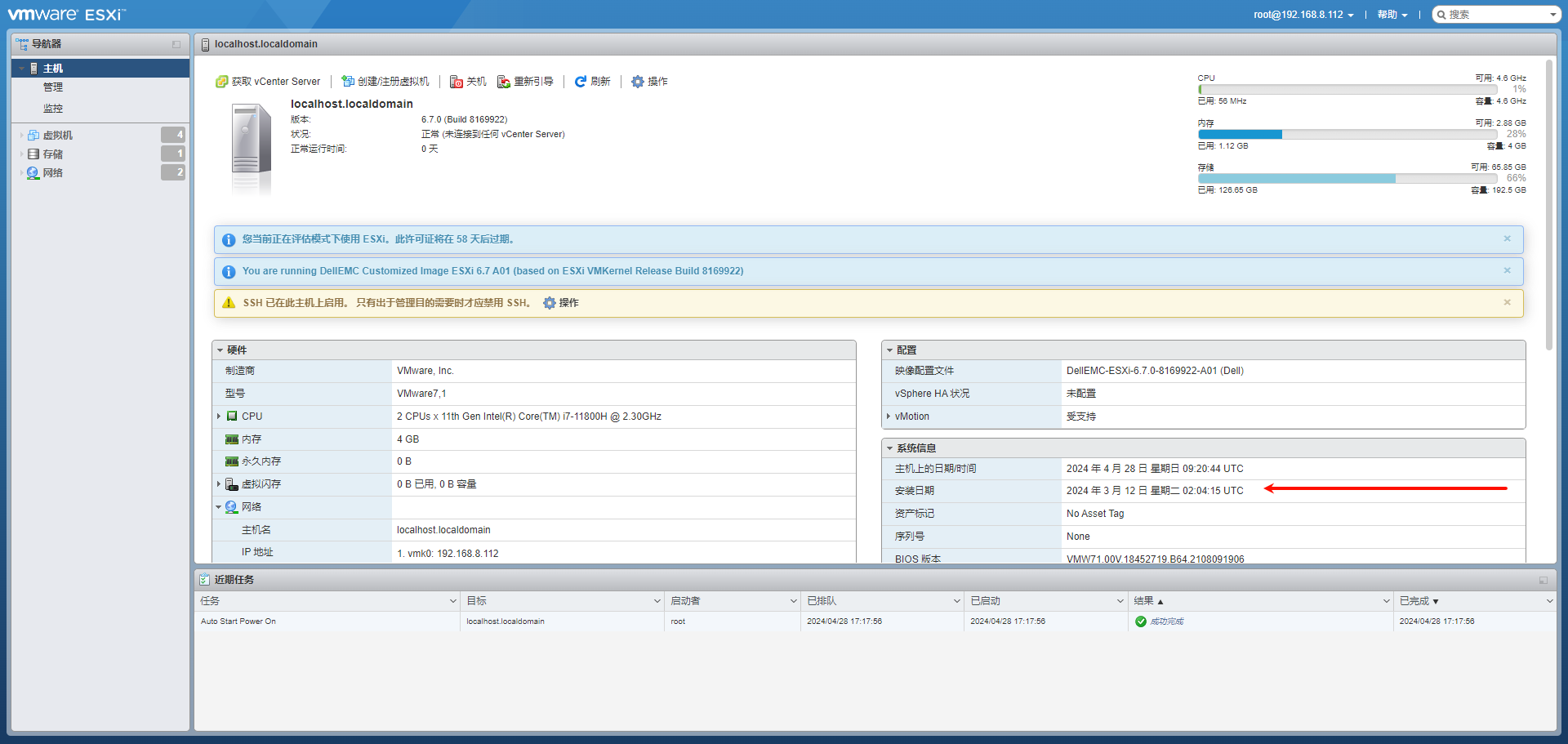Sort tasks by 结果 column
The width and height of the screenshot is (1568, 744).
coord(1143,601)
